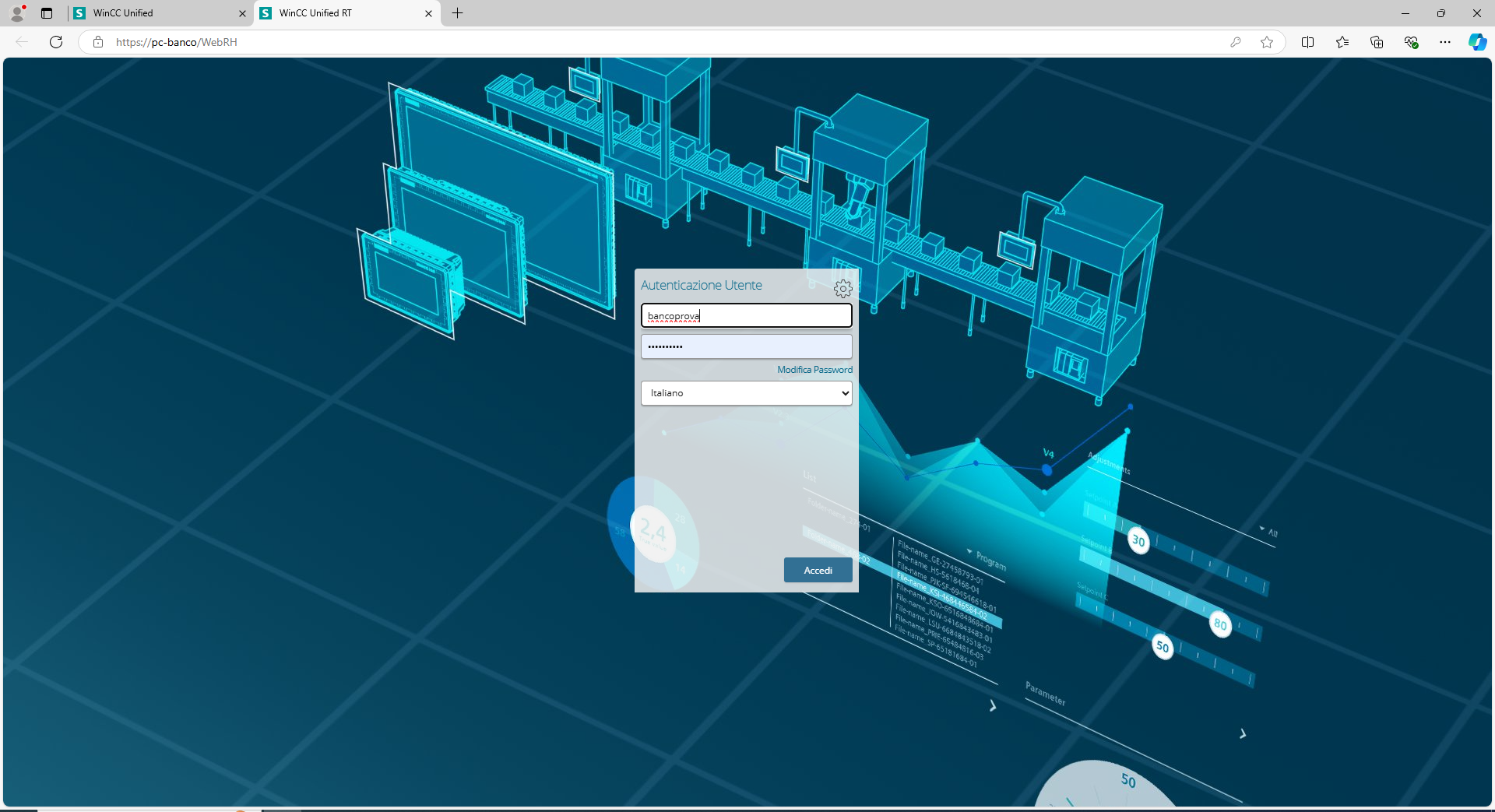
Task: Close the WinCC Unified tab
Action: 242,13
